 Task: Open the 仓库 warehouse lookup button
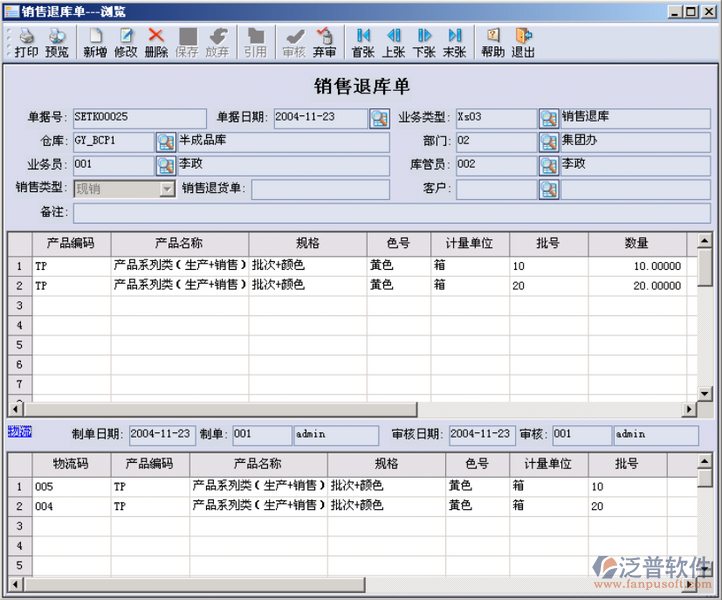pos(165,141)
